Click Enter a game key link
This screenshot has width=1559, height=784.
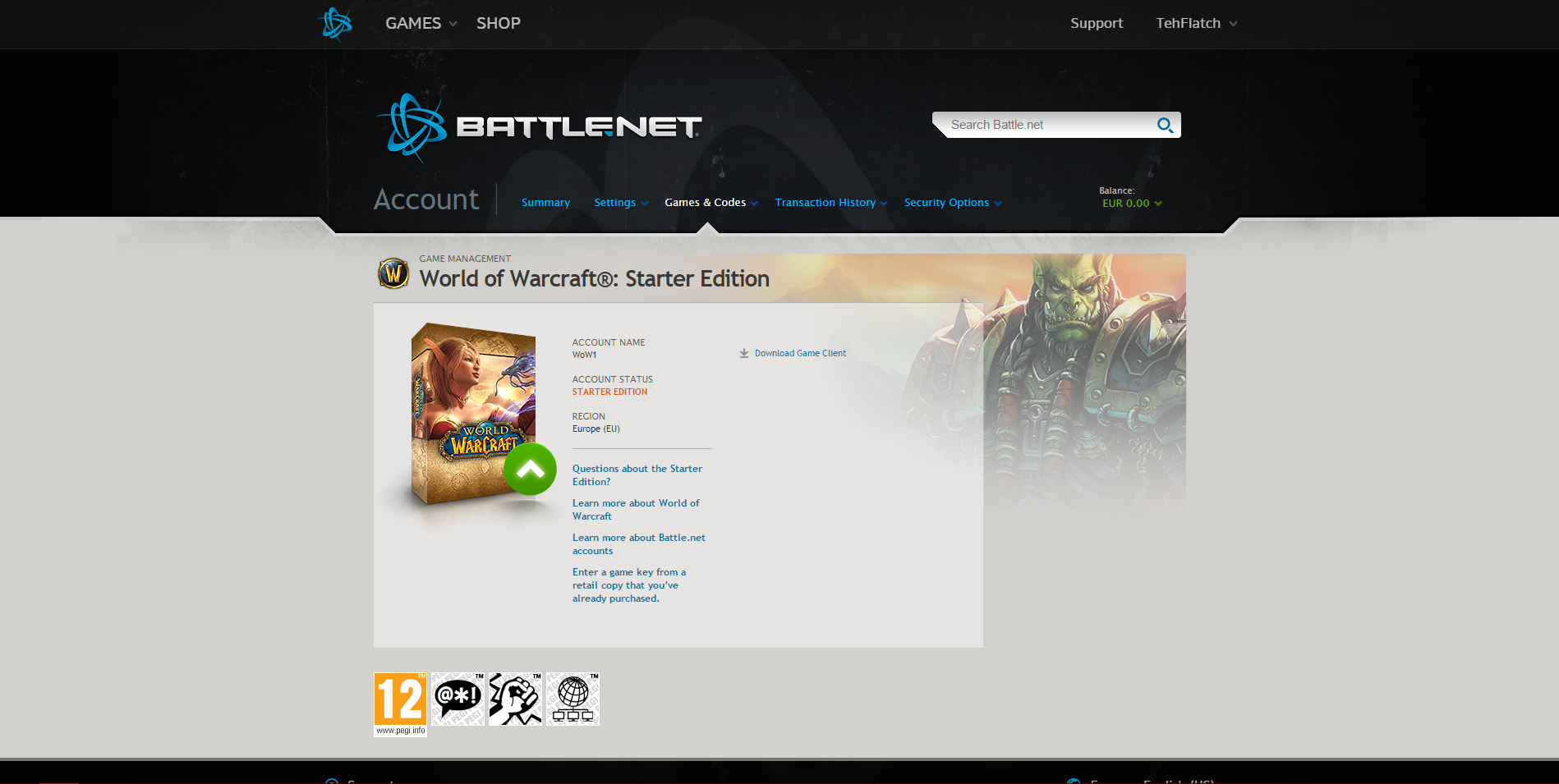click(x=629, y=585)
